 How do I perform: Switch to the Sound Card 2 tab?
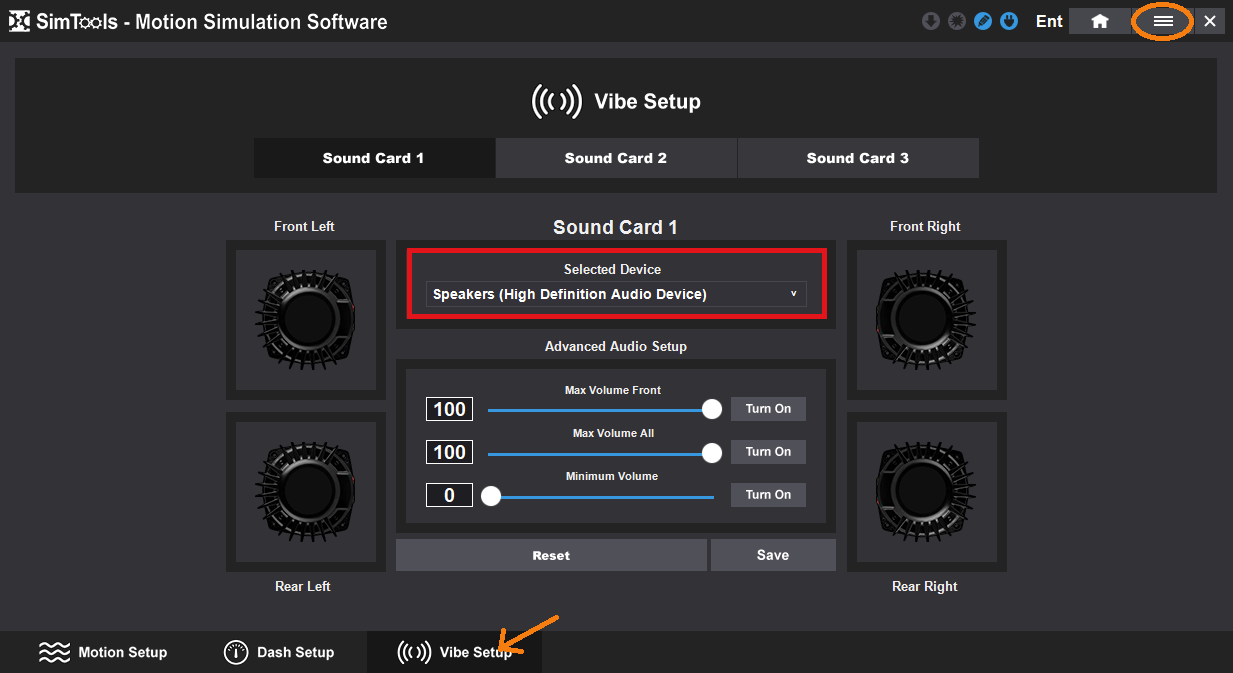(616, 158)
